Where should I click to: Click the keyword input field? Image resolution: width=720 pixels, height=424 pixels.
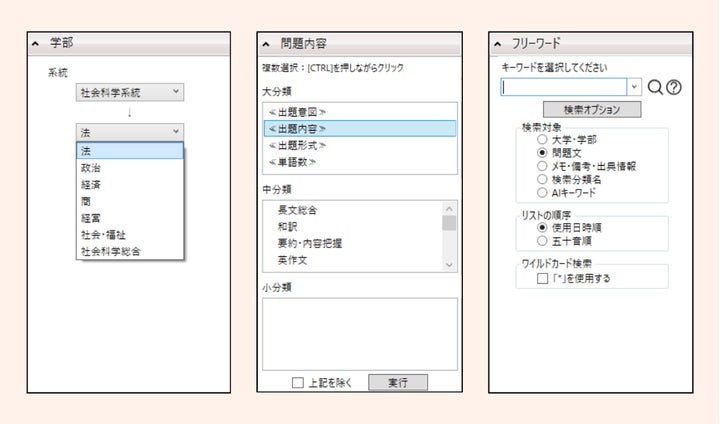[563, 87]
